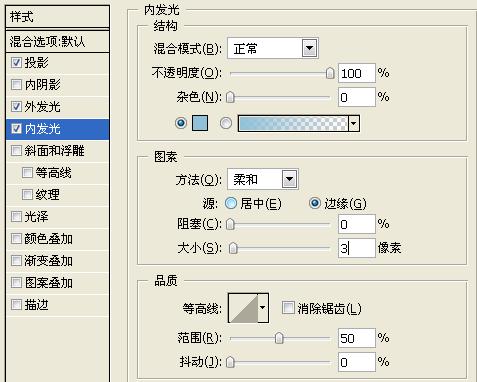Select the 居中 source radio button

coord(231,203)
